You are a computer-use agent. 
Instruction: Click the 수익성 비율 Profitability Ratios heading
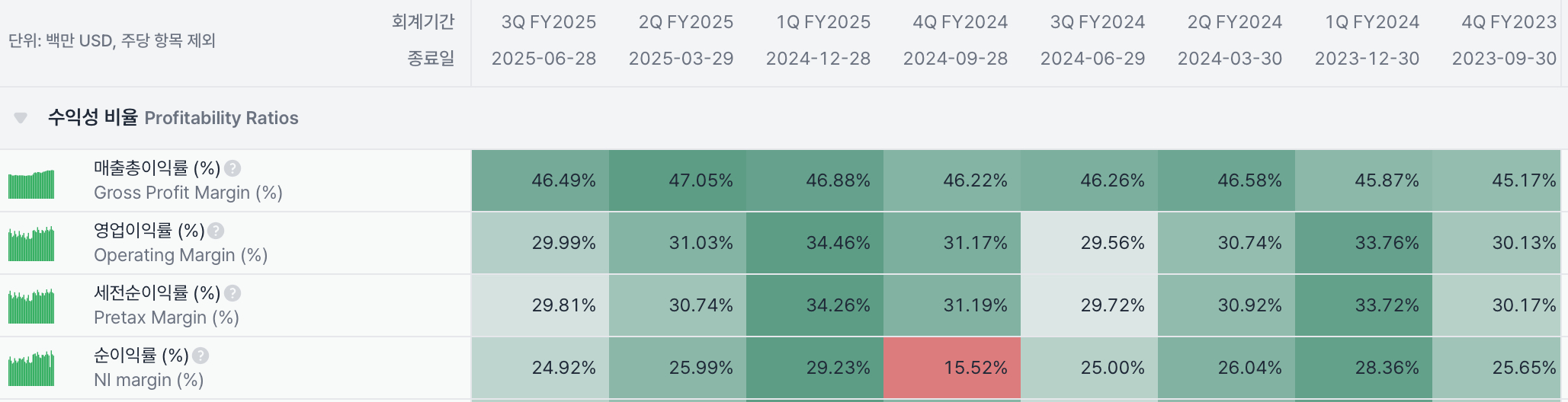click(x=173, y=118)
